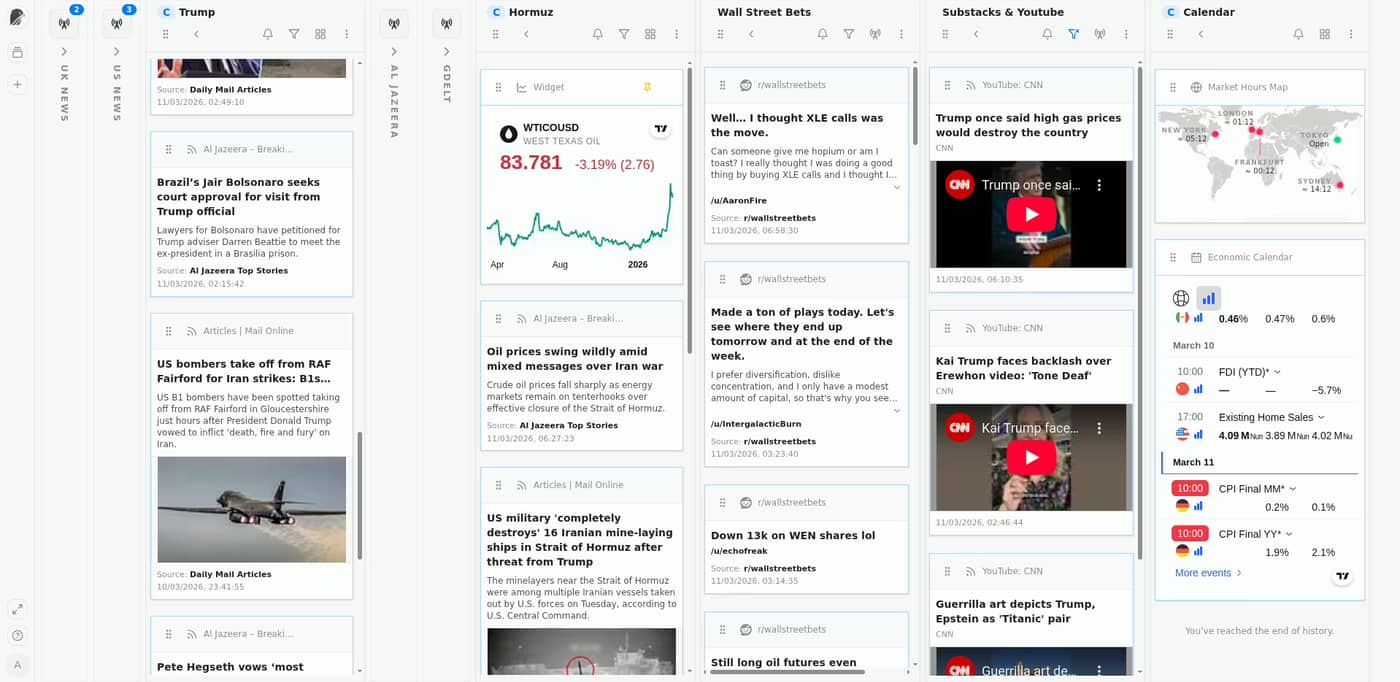Image resolution: width=1400 pixels, height=682 pixels.
Task: Click the bell icon in the Hormuz column
Action: pyautogui.click(x=598, y=34)
